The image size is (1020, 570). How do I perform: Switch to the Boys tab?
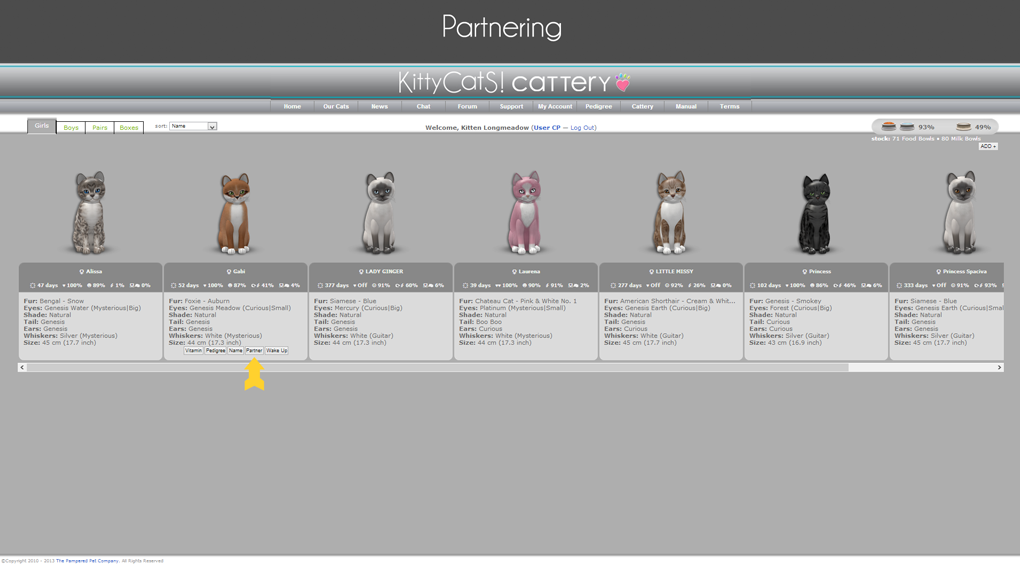point(71,128)
